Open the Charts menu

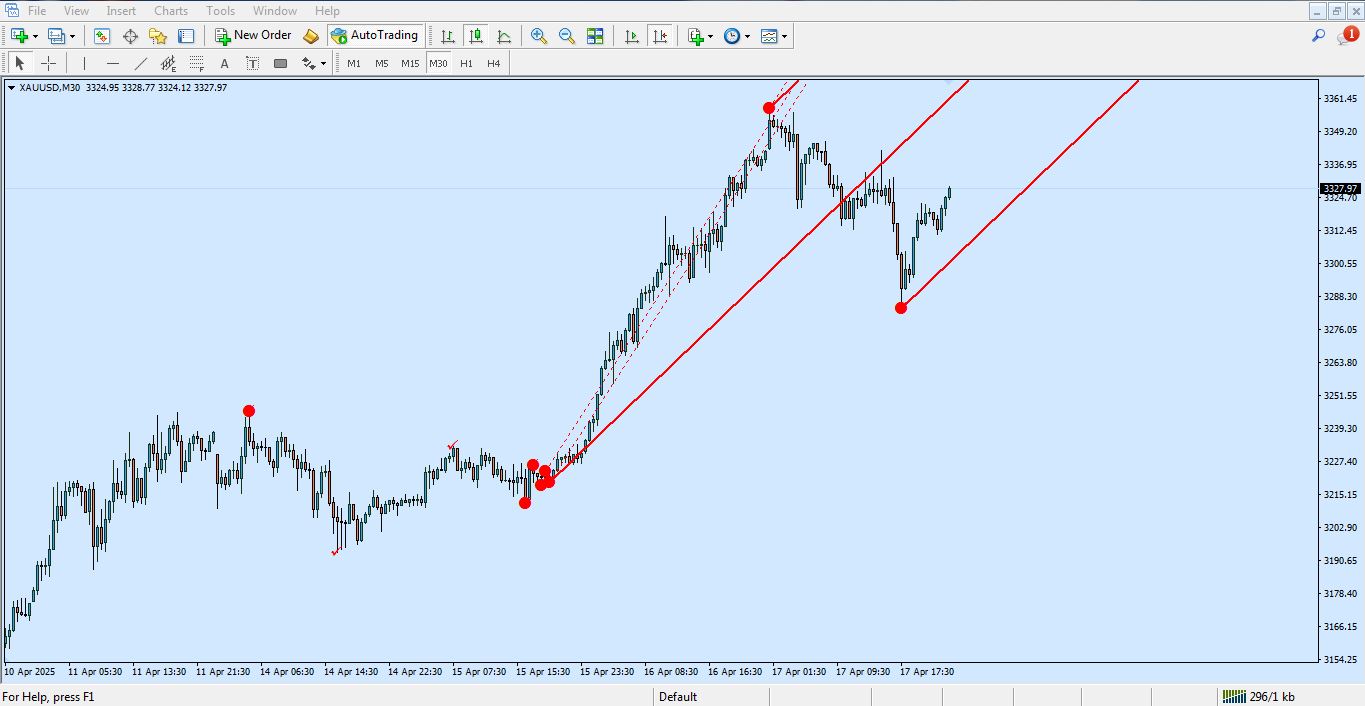pos(170,11)
